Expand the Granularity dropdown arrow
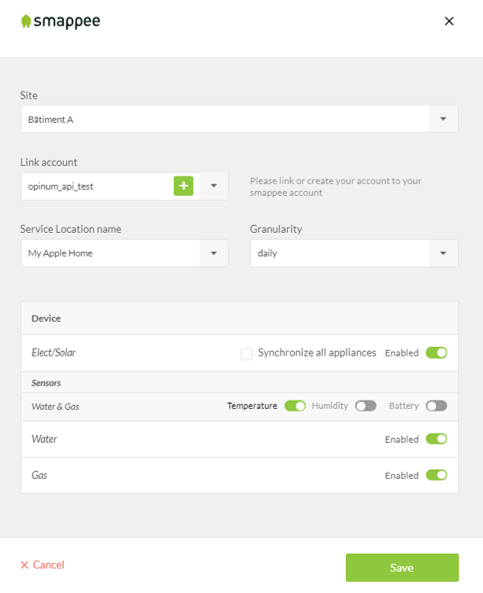The image size is (483, 593). click(443, 253)
